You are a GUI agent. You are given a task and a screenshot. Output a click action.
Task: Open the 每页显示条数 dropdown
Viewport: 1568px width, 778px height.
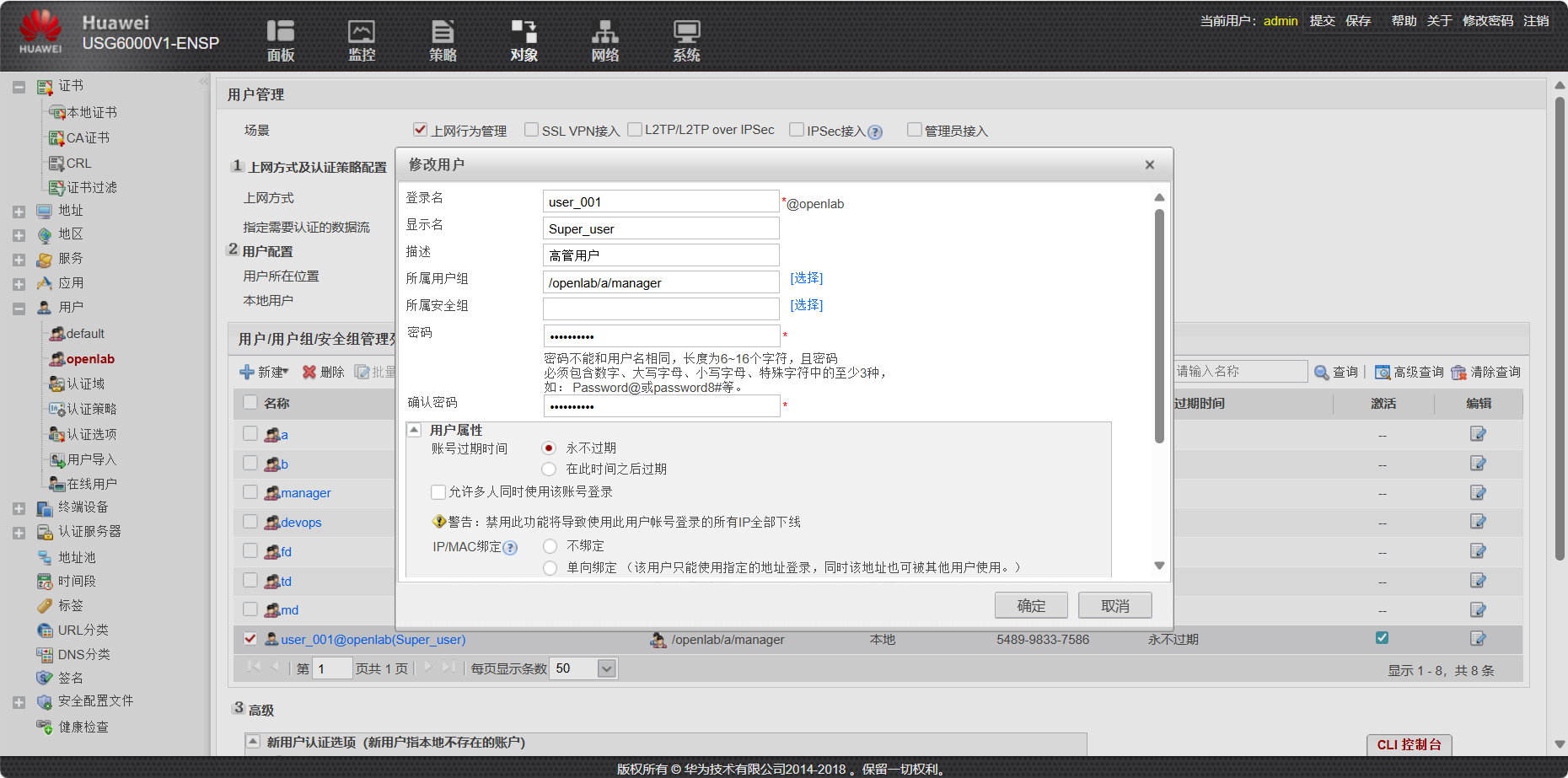coord(607,668)
